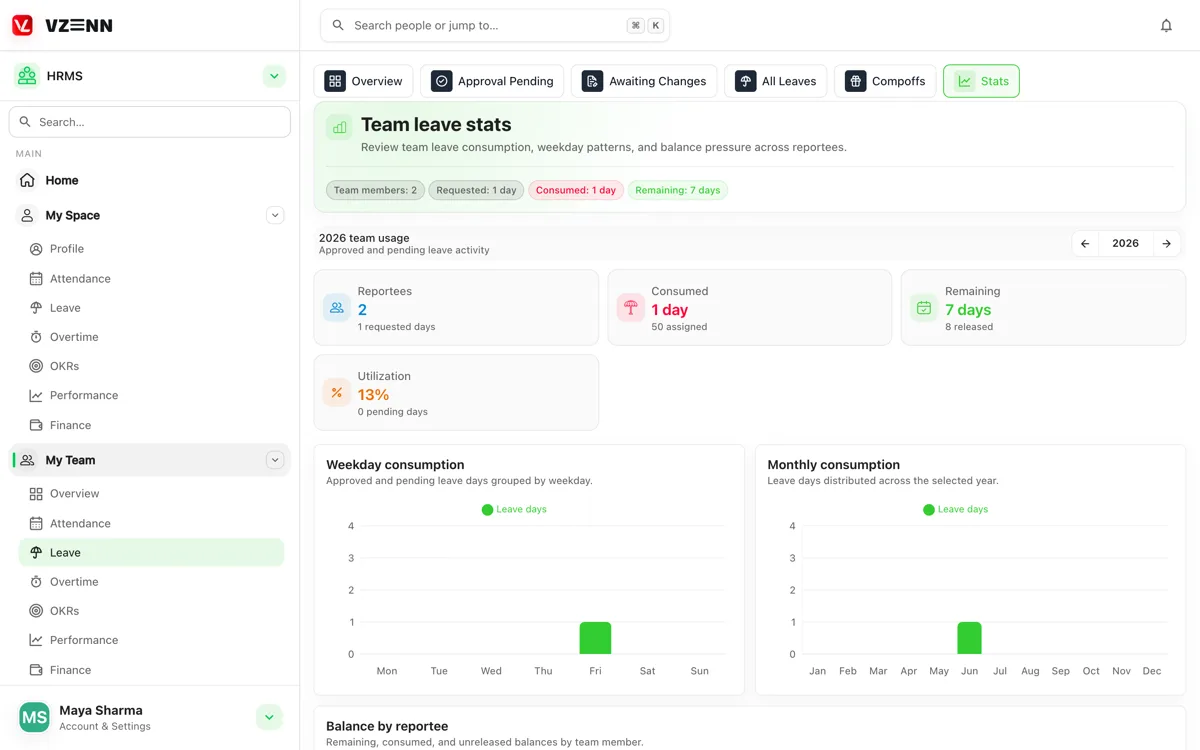Click the My Space person icon
The height and width of the screenshot is (750, 1200).
pos(27,215)
